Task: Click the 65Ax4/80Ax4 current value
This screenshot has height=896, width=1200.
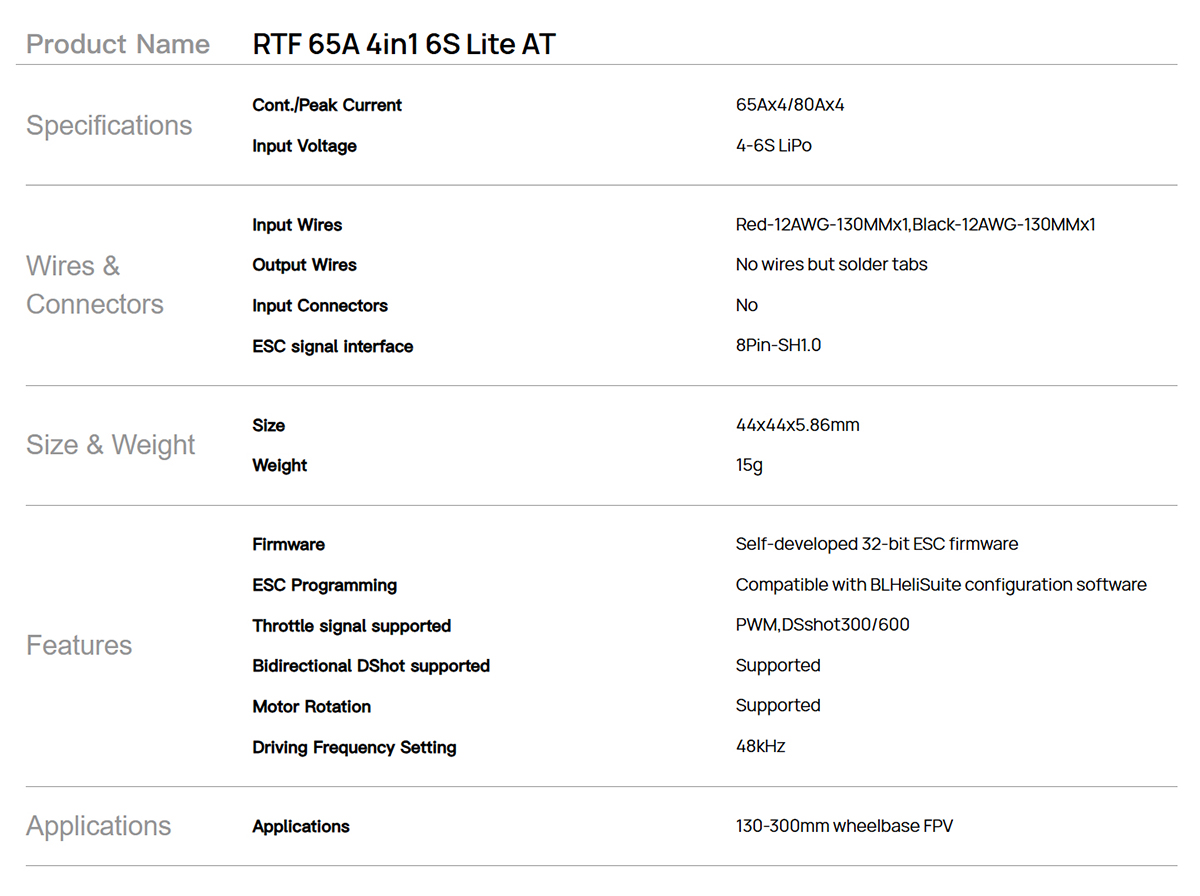Action: (790, 105)
